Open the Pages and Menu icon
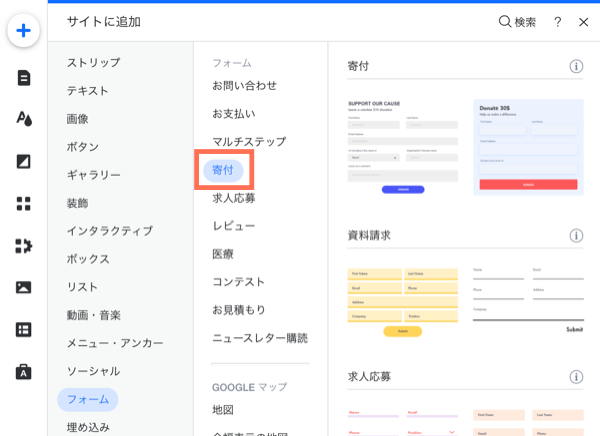The width and height of the screenshot is (600, 436). [24, 78]
